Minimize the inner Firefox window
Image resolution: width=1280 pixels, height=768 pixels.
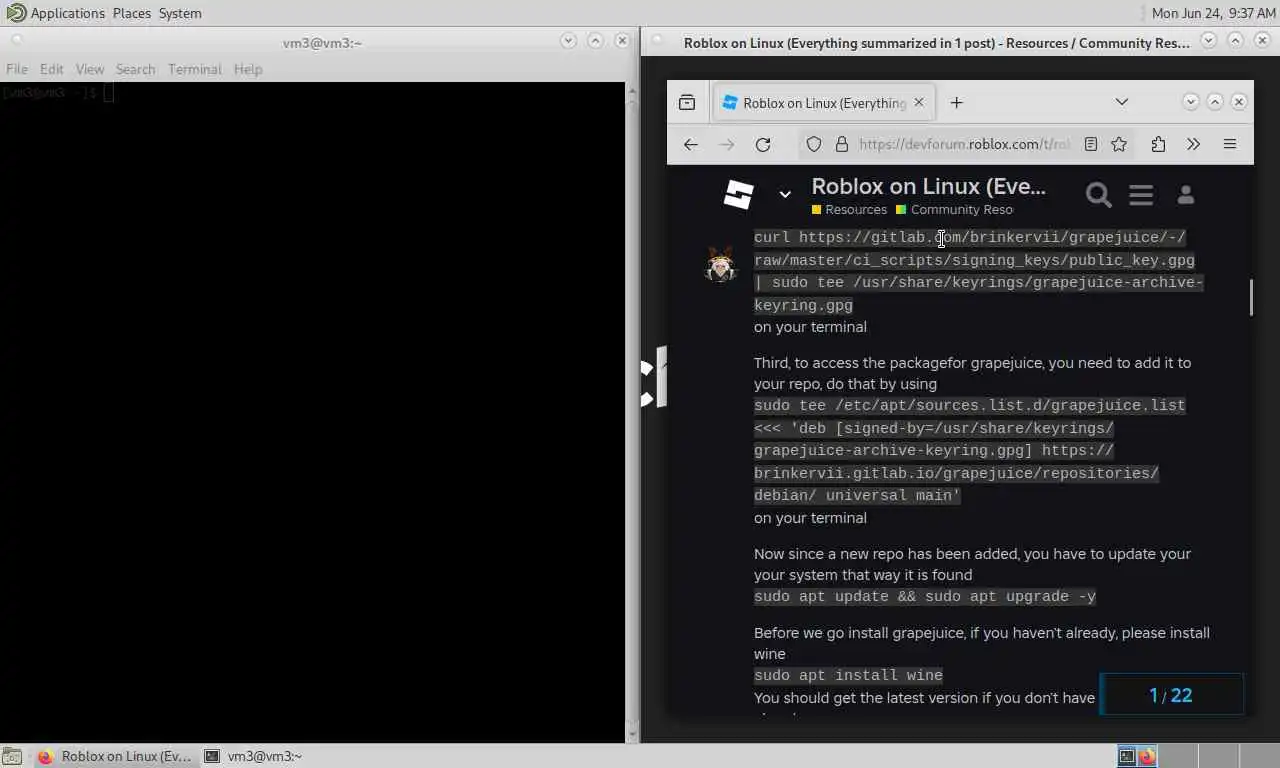coord(1190,102)
